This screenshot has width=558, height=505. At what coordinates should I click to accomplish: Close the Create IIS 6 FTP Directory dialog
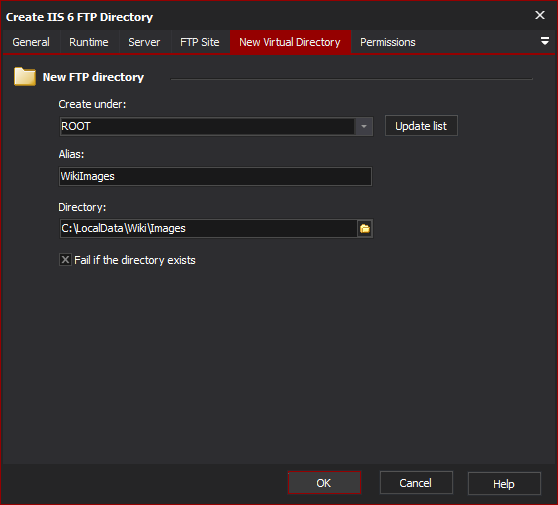click(x=540, y=15)
